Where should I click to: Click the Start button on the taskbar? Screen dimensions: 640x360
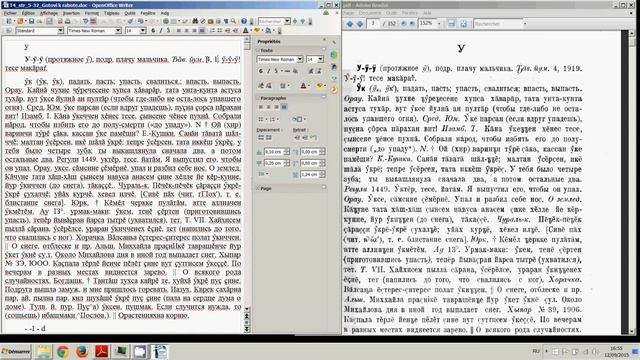click(x=16, y=351)
